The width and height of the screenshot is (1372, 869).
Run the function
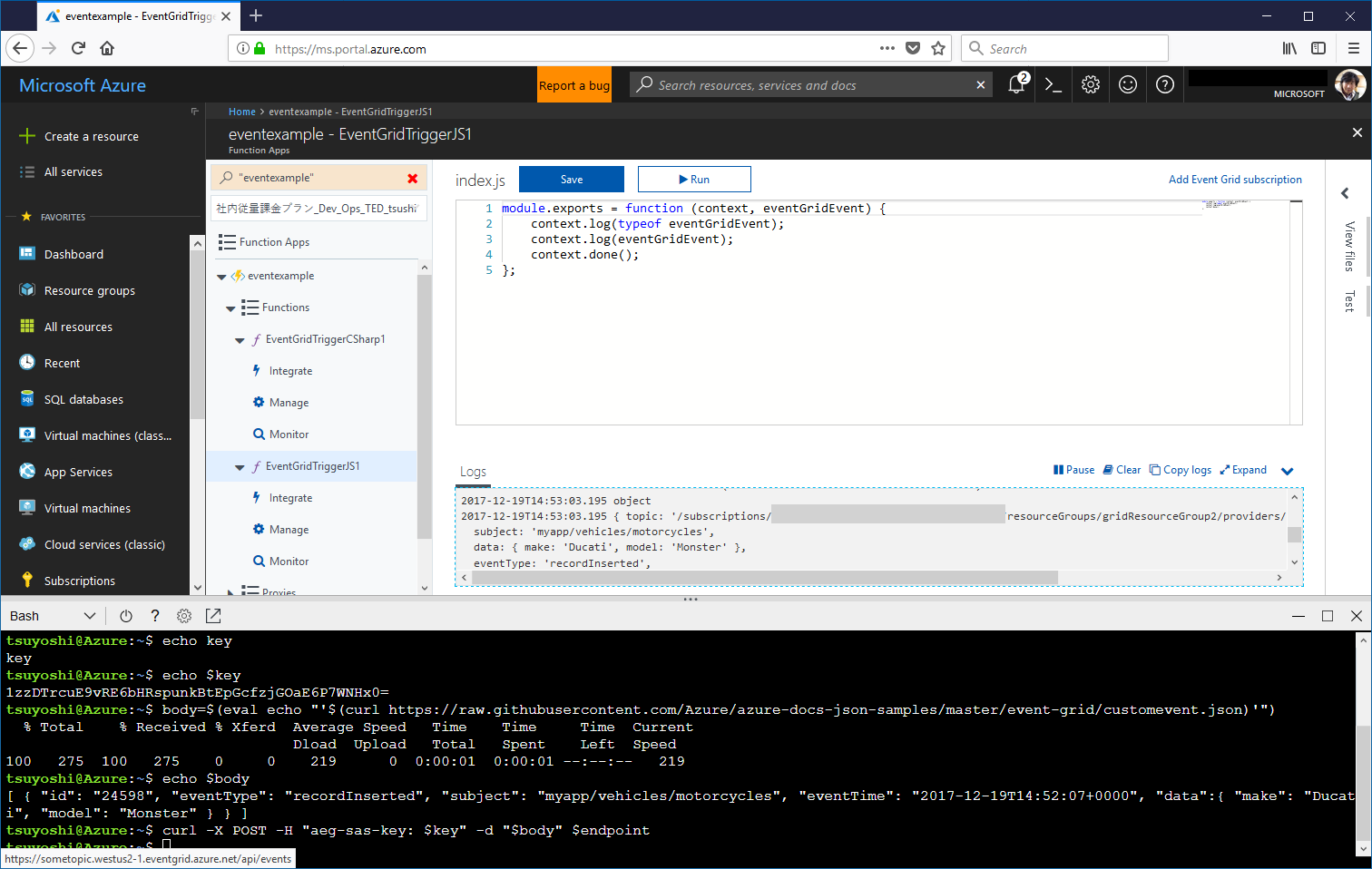(x=694, y=179)
